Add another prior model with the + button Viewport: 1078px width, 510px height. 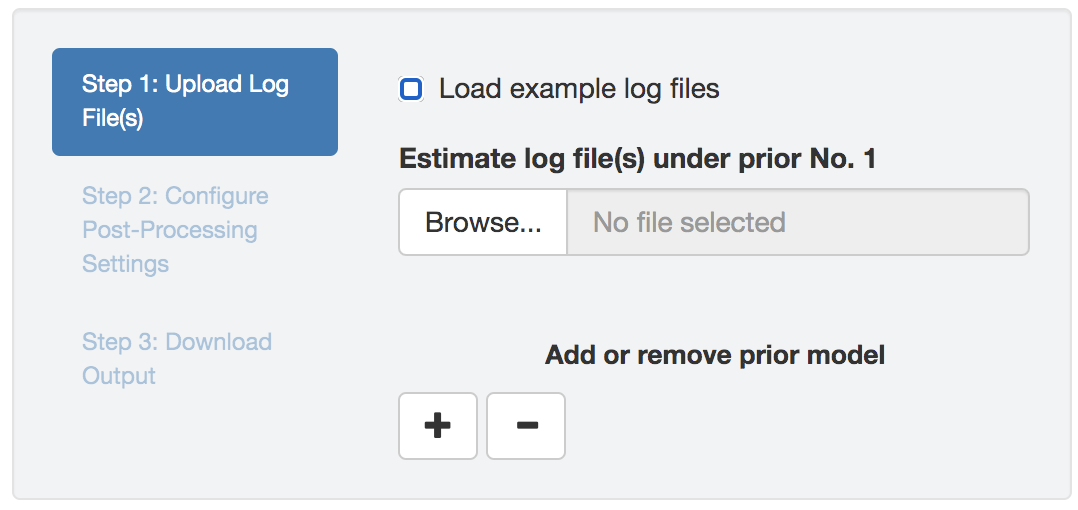point(437,426)
